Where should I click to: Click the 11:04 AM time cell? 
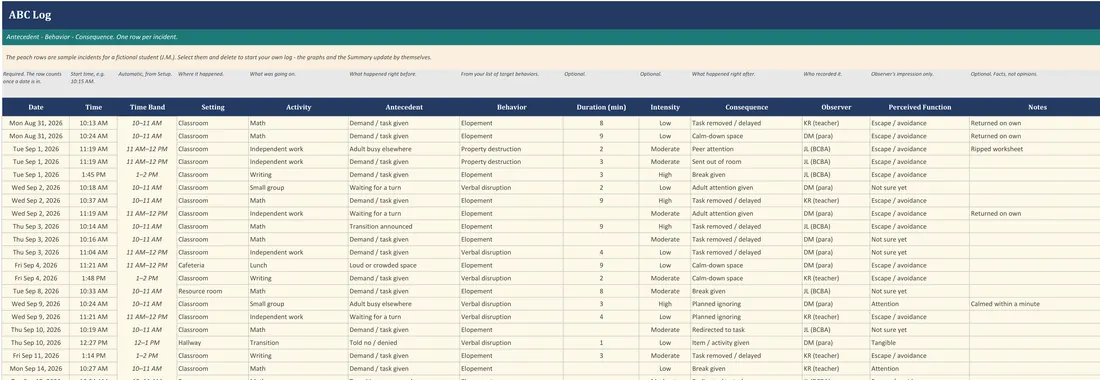pos(93,252)
